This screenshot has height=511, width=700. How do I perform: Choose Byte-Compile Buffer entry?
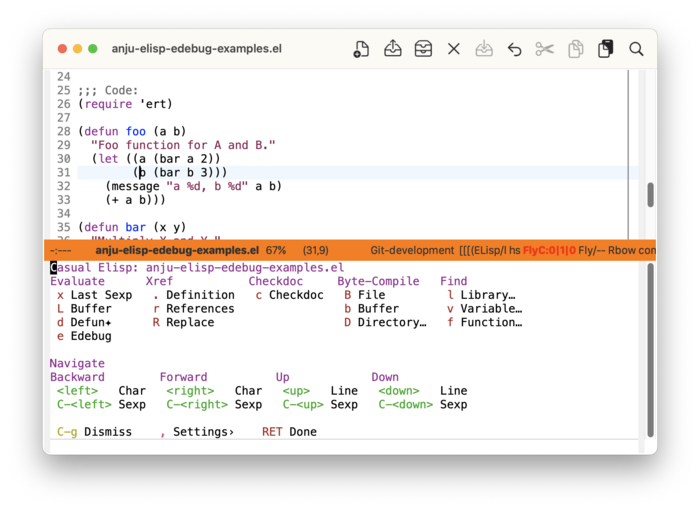click(372, 309)
